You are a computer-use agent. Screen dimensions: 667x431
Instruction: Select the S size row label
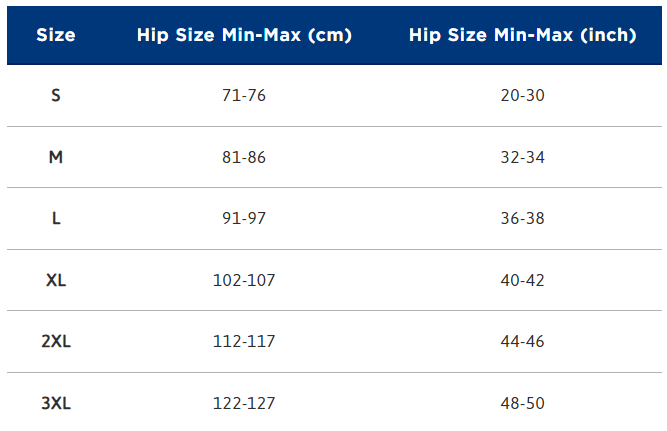tap(56, 96)
